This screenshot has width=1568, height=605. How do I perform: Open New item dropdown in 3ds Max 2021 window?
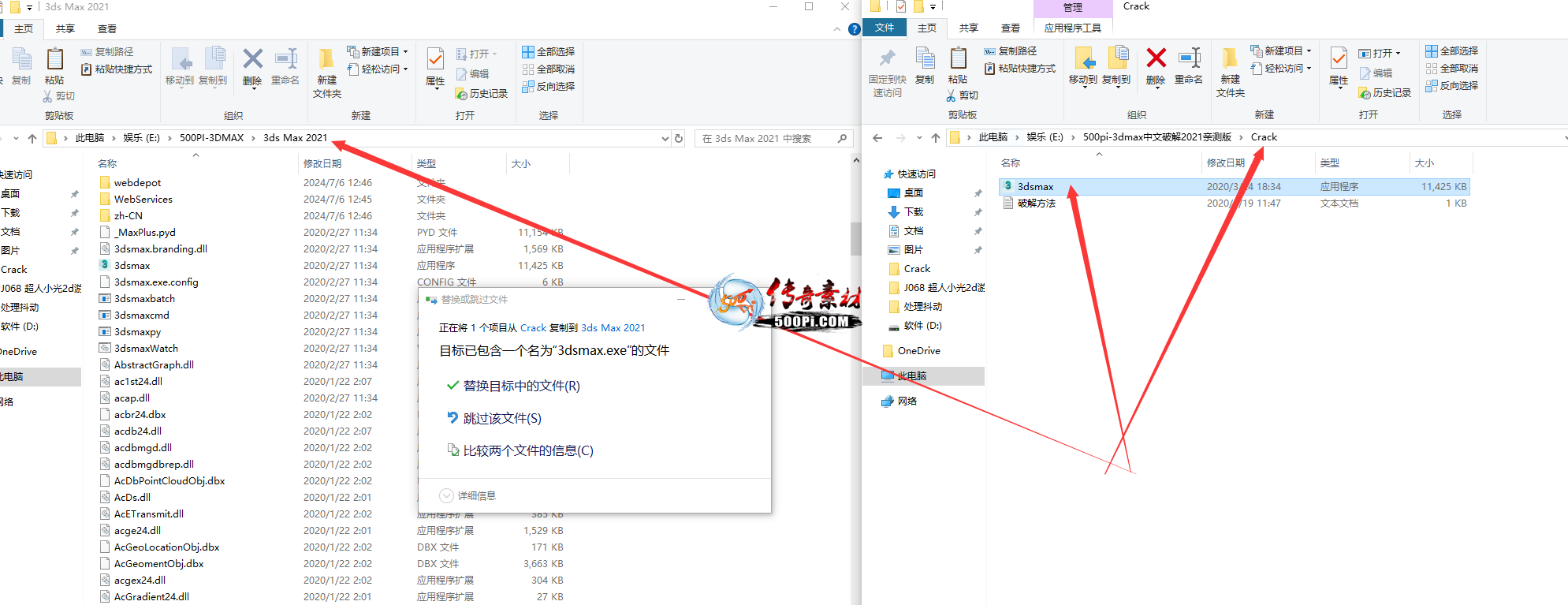coord(378,51)
